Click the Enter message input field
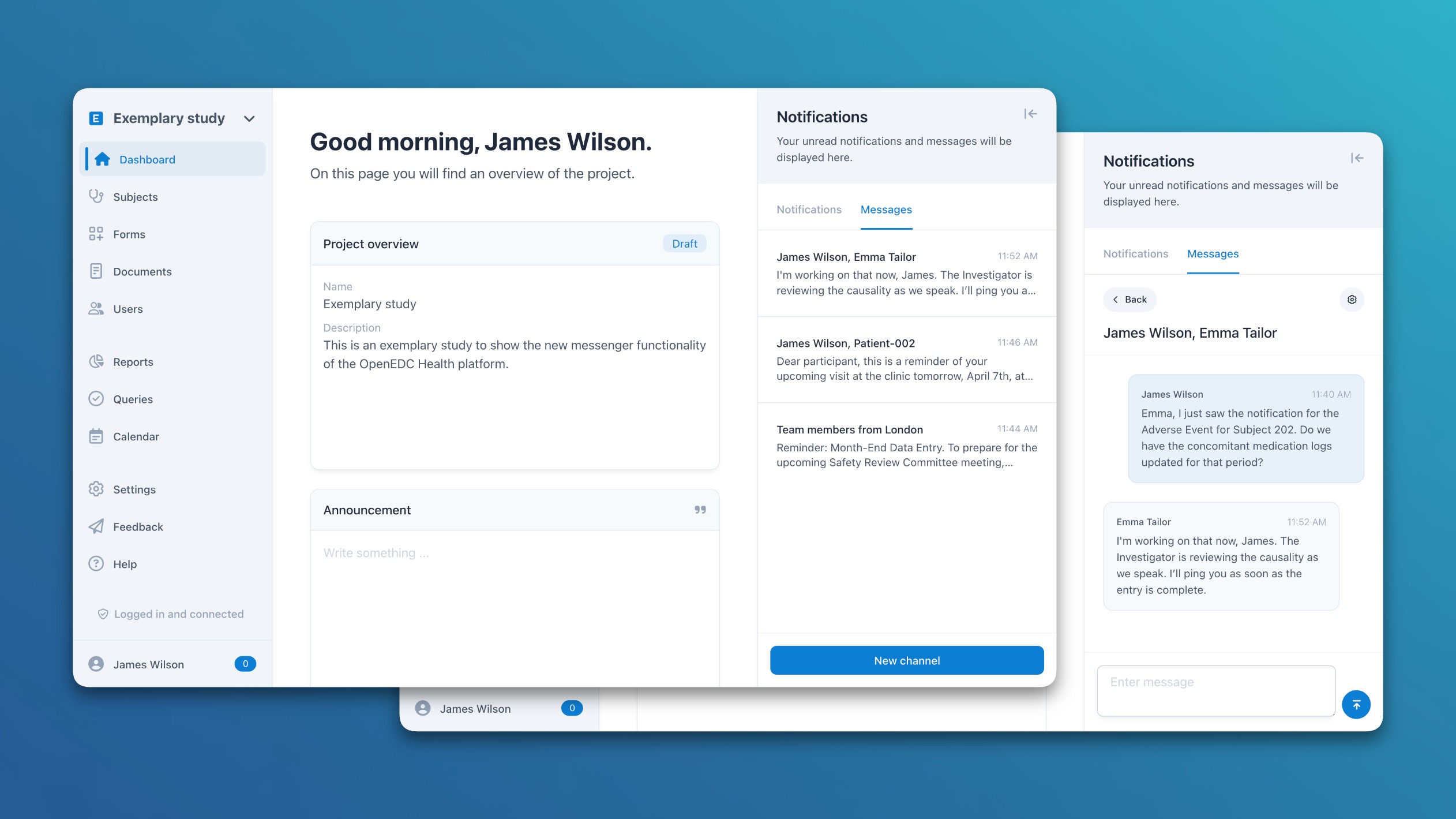1456x819 pixels. tap(1215, 690)
